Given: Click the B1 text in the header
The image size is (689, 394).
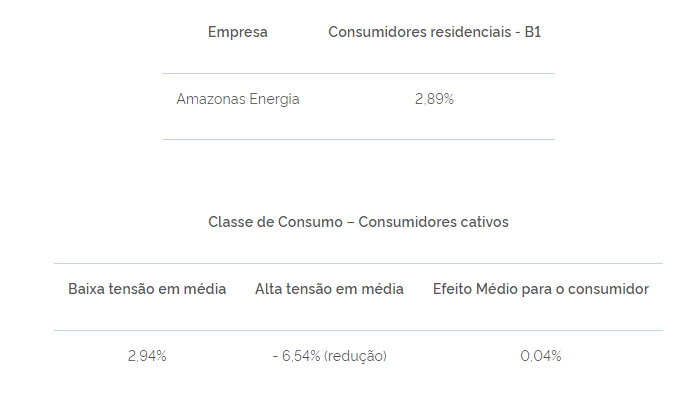Looking at the screenshot, I should 533,32.
